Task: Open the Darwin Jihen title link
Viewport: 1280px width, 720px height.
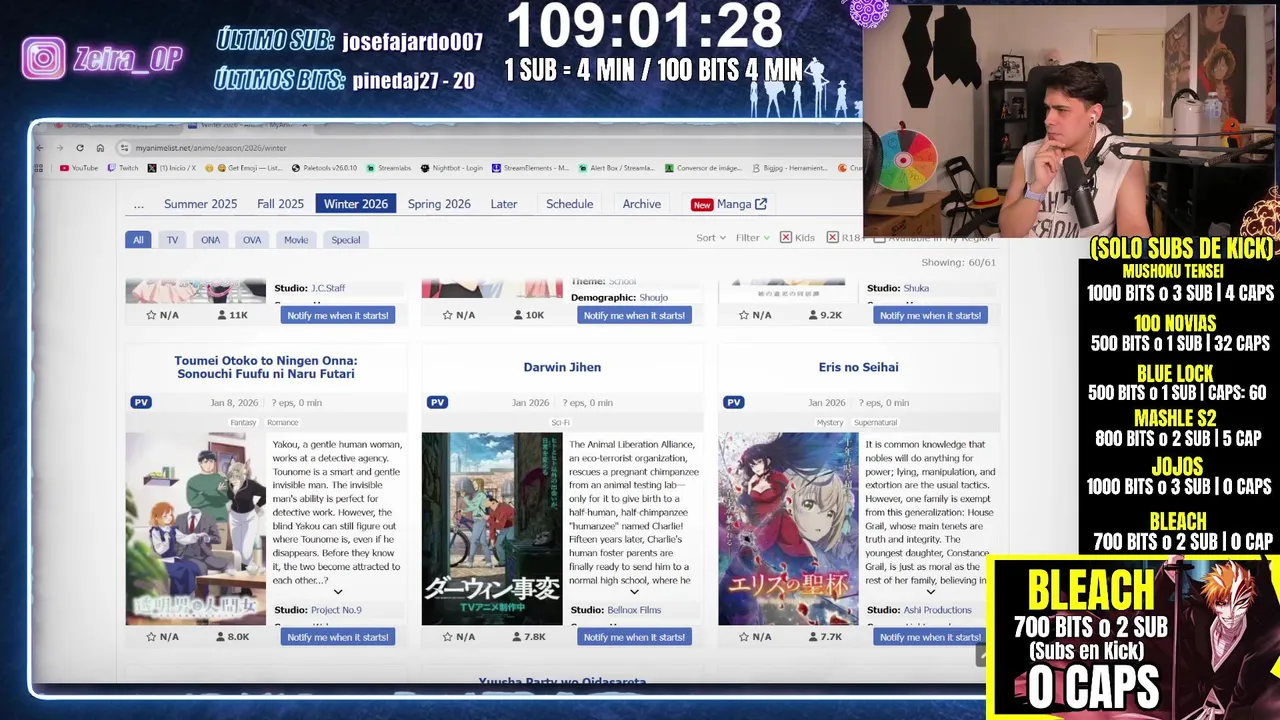Action: tap(562, 367)
